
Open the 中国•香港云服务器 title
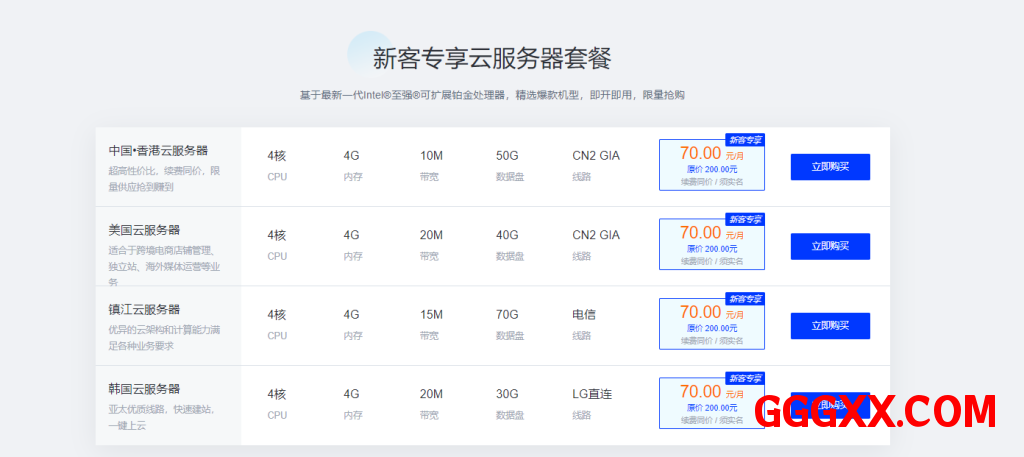click(x=158, y=151)
